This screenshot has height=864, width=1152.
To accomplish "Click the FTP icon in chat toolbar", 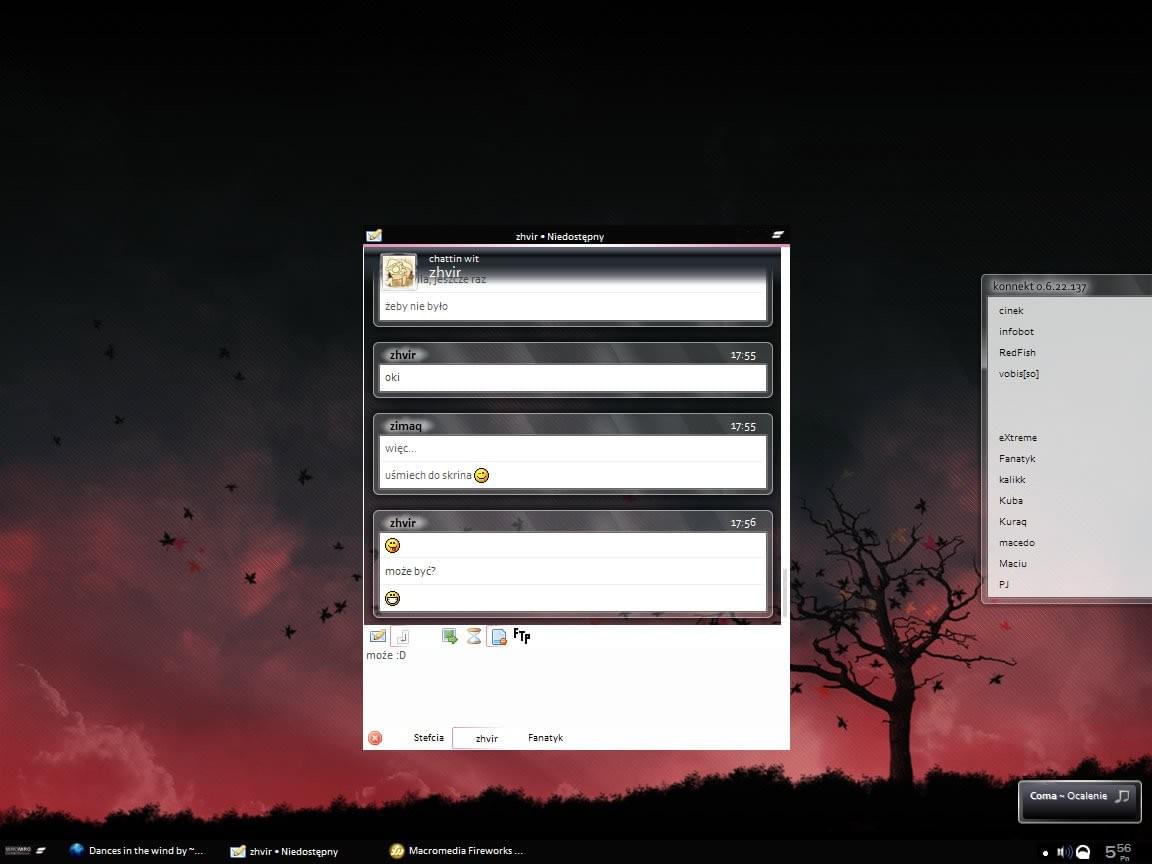I will click(x=521, y=635).
